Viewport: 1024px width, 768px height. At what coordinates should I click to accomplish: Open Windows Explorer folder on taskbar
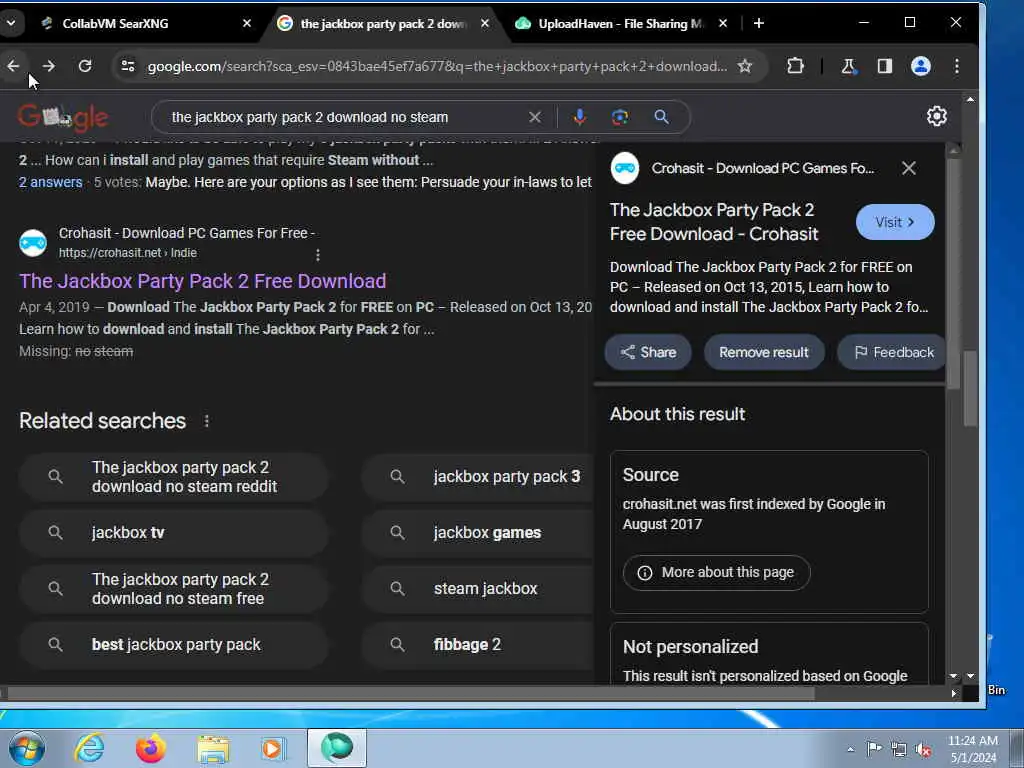click(x=214, y=748)
